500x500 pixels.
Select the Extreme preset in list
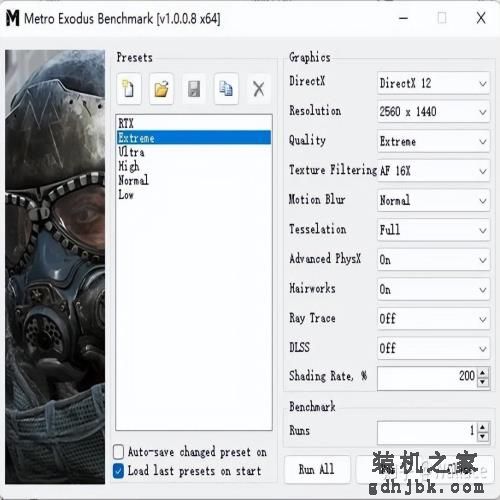pos(194,138)
